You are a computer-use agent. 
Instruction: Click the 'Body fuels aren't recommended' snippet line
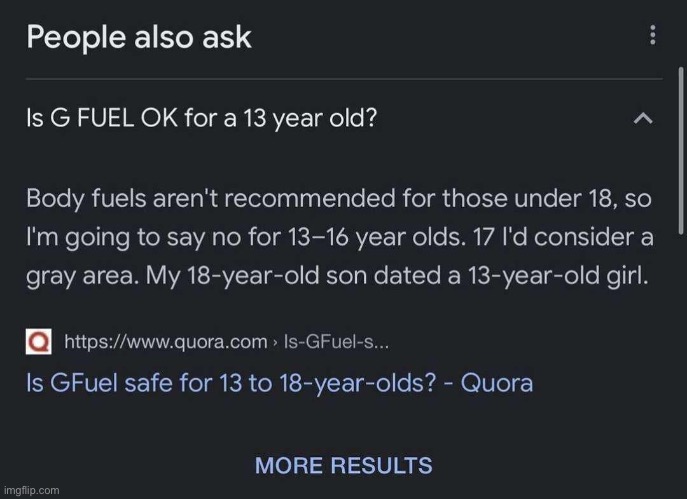pyautogui.click(x=339, y=198)
